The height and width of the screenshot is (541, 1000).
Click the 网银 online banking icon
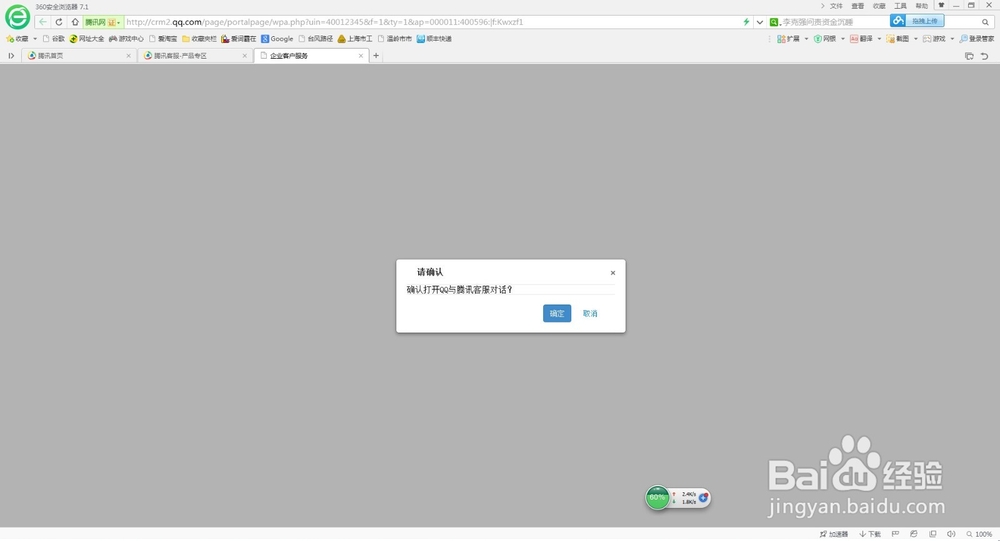pyautogui.click(x=825, y=39)
